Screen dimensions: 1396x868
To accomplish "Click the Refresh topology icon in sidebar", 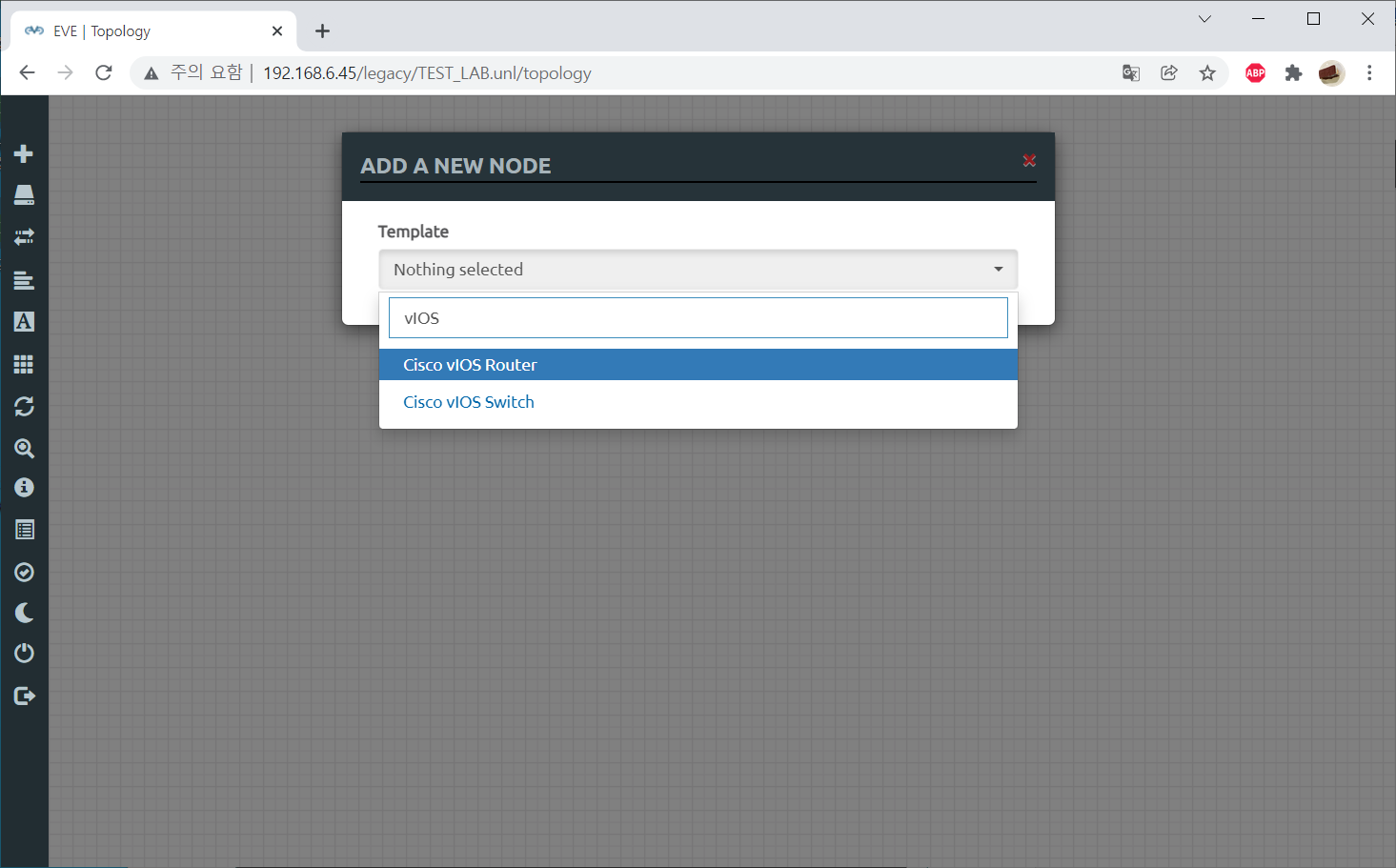I will pos(24,407).
